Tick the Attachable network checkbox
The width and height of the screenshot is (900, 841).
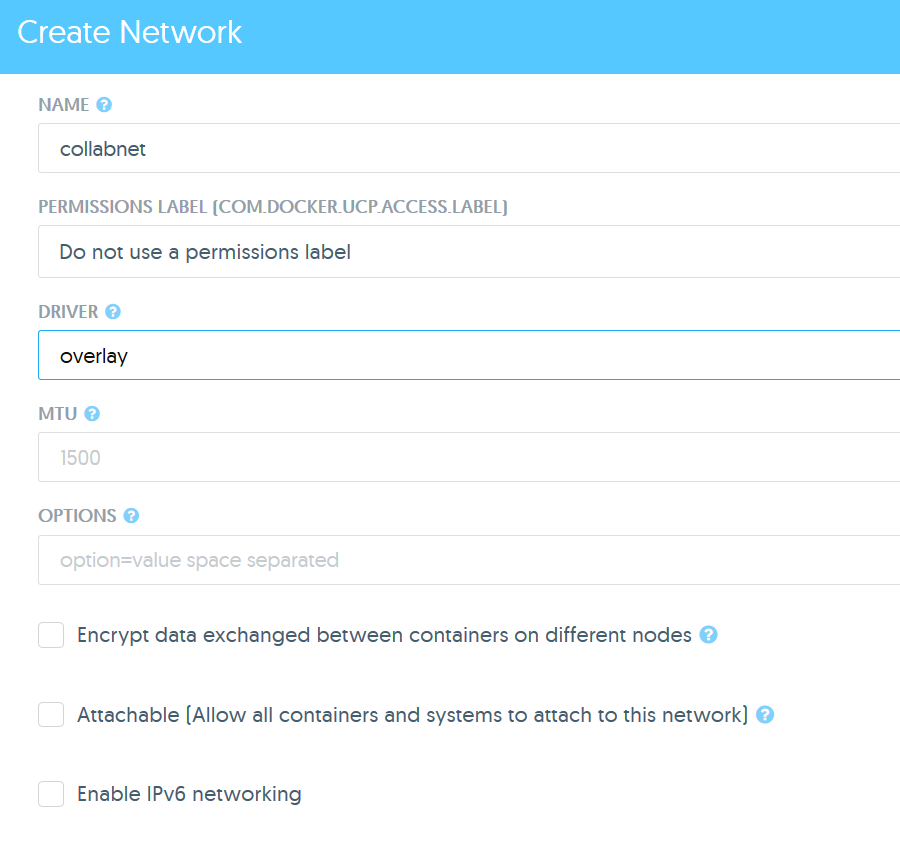(51, 715)
